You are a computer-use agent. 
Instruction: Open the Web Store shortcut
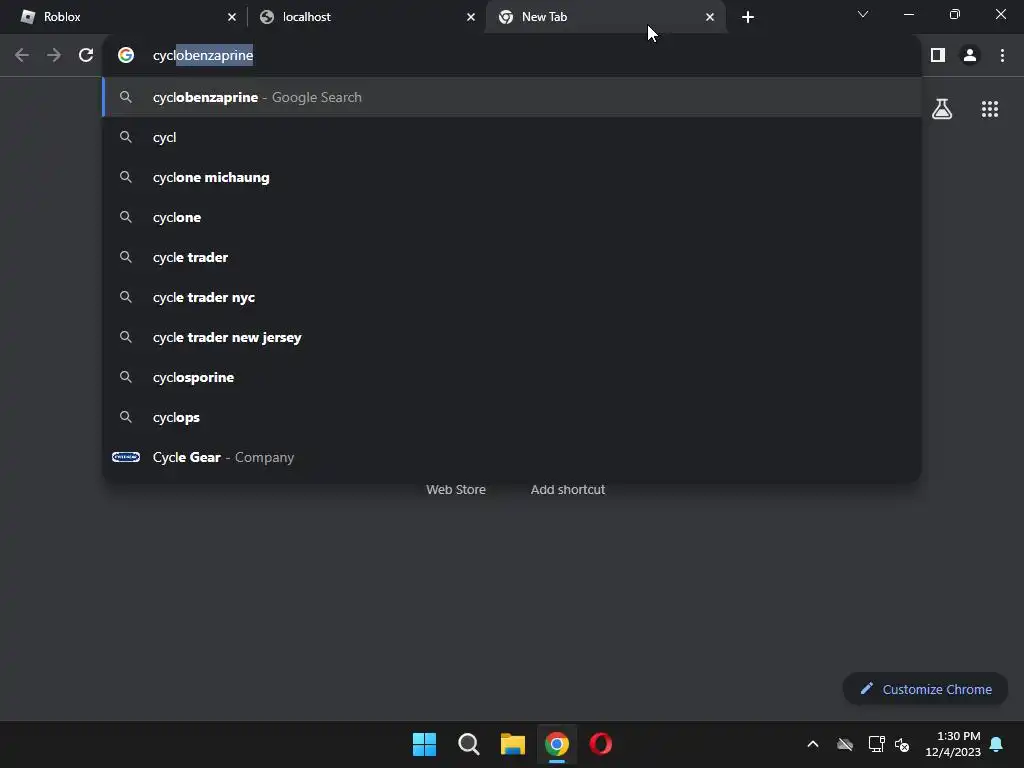click(x=456, y=490)
